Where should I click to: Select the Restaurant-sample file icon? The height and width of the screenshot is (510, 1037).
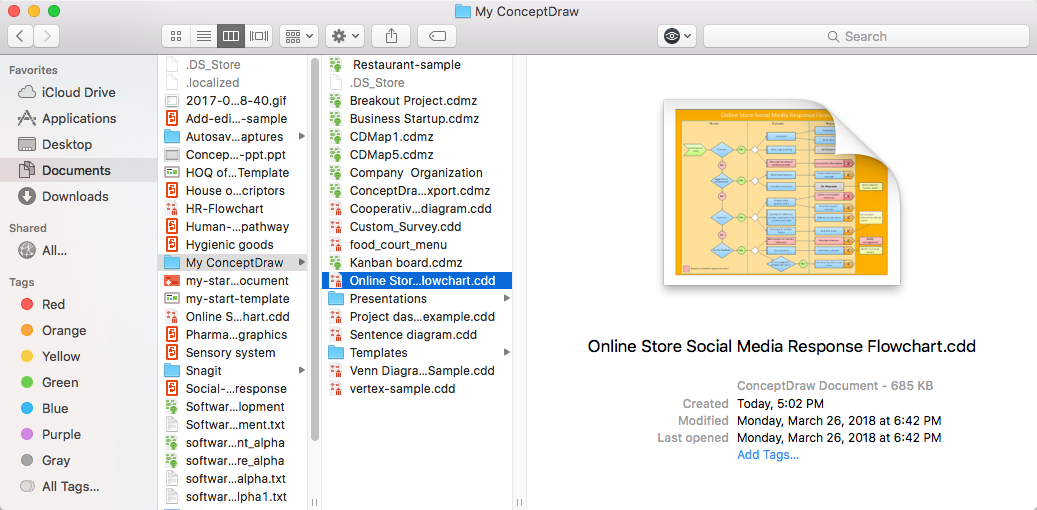point(337,65)
